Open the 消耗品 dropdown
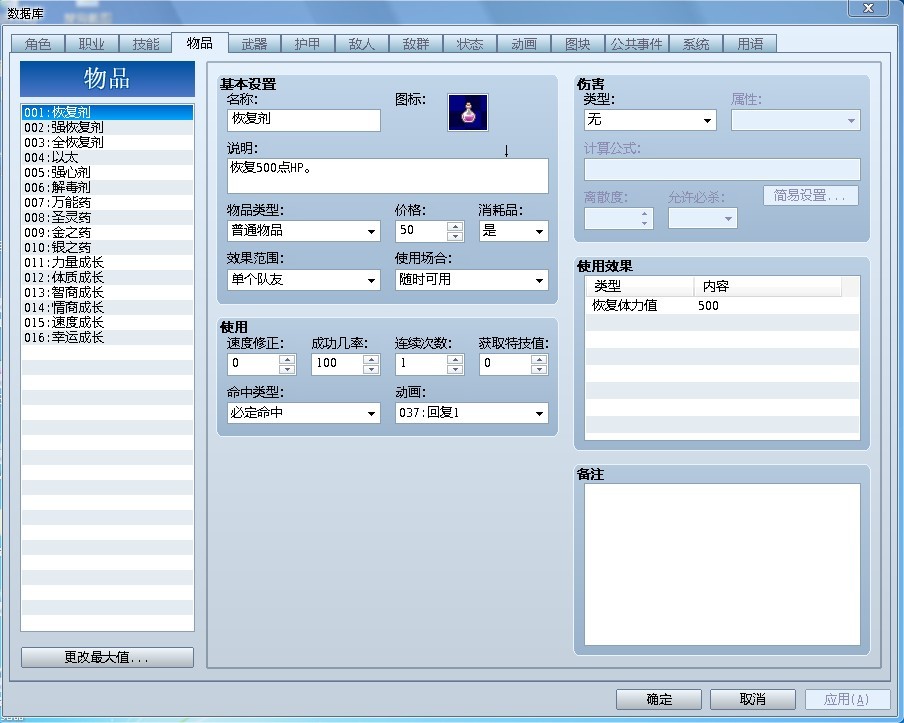 [x=513, y=231]
